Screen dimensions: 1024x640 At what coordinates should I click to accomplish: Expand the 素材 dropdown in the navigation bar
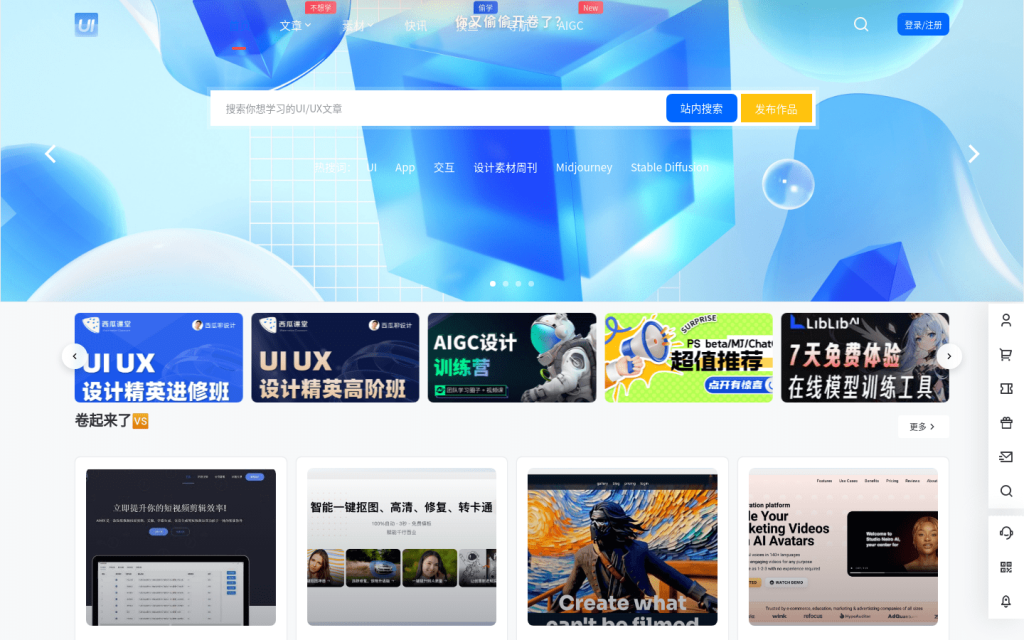(x=357, y=26)
